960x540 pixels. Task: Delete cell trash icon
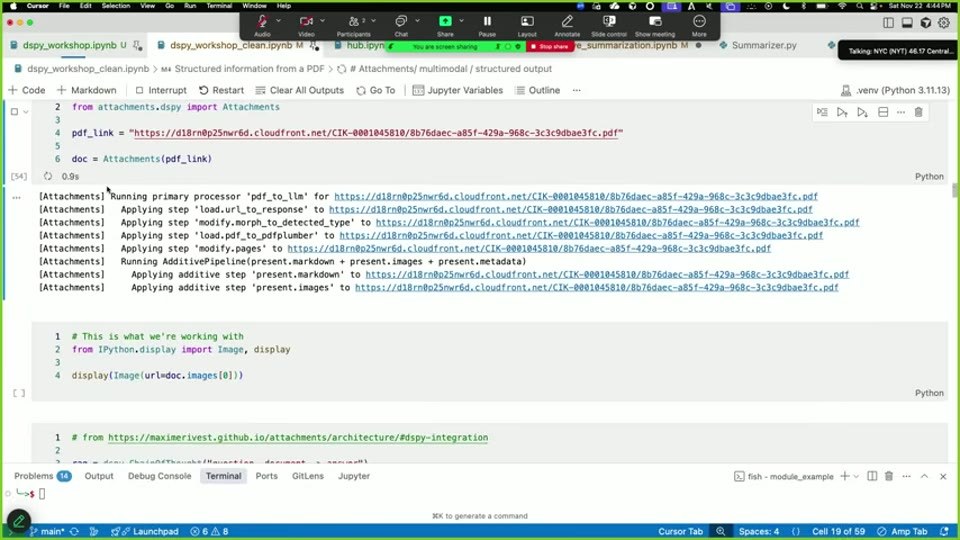tap(918, 112)
